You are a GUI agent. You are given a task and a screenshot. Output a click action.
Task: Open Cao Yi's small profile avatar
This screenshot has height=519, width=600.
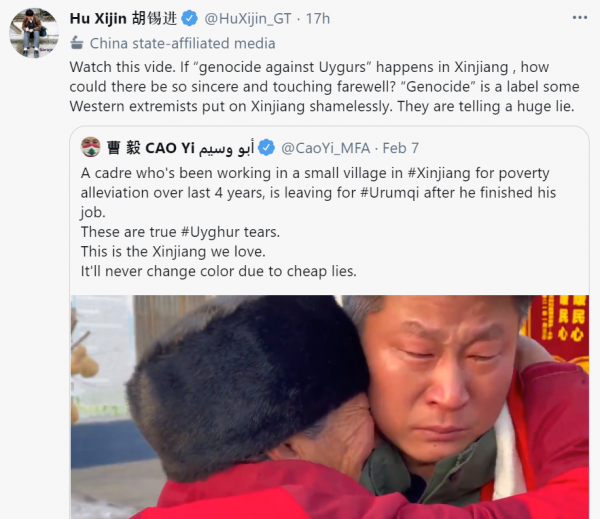pyautogui.click(x=91, y=147)
